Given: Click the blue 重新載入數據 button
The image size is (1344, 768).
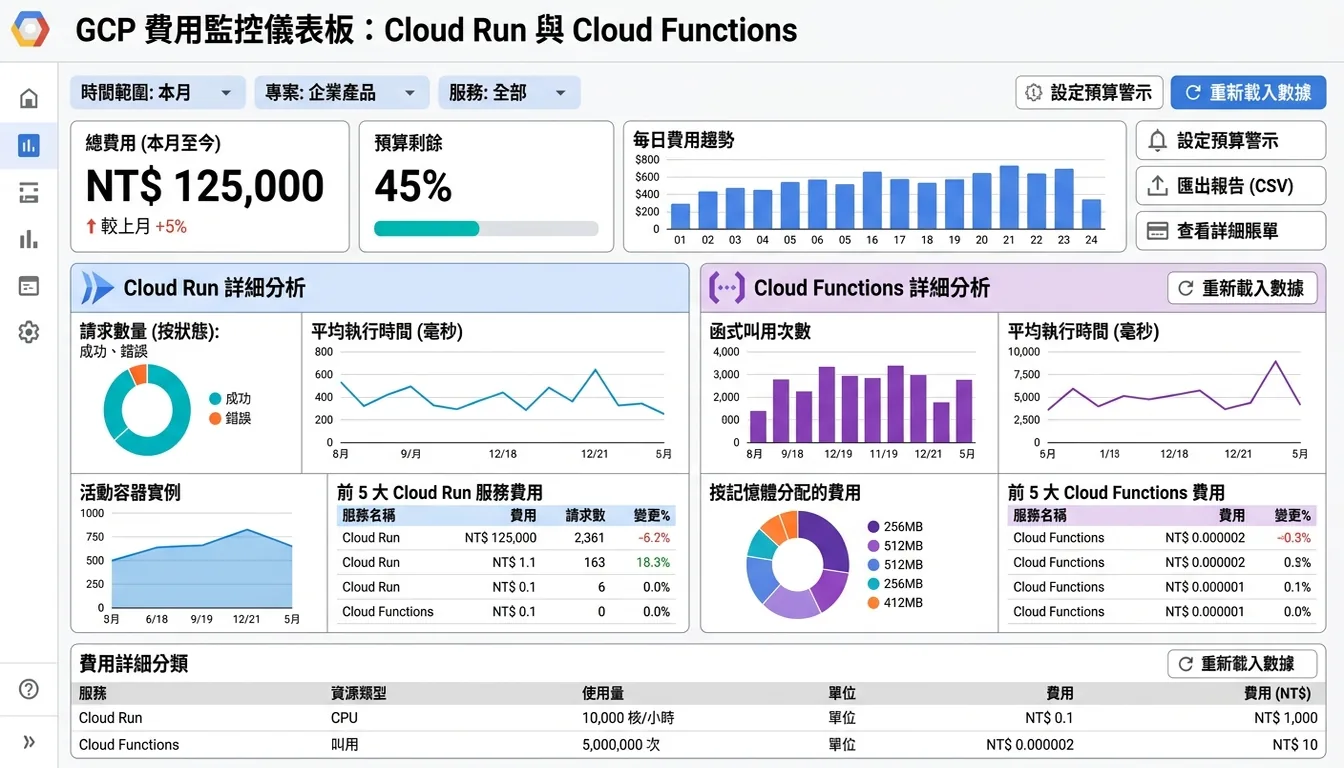Looking at the screenshot, I should click(x=1248, y=93).
